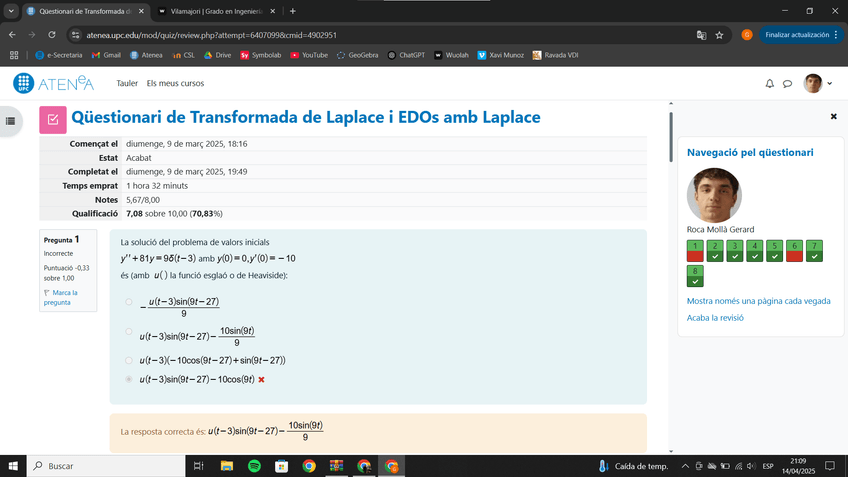Open the messages speech bubble icon
This screenshot has height=477, width=848.
tap(787, 83)
